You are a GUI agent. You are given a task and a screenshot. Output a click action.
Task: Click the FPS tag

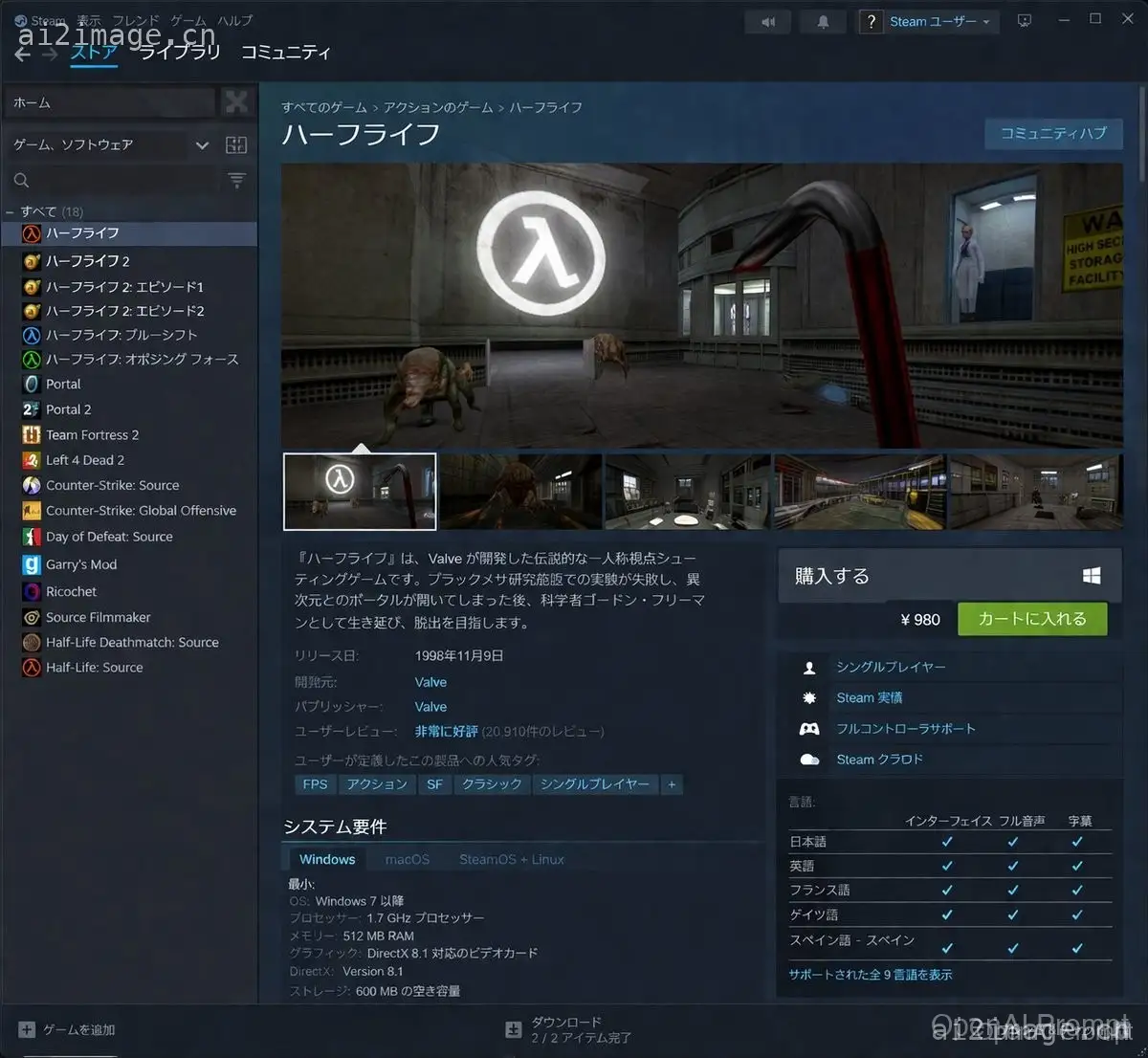pyautogui.click(x=315, y=784)
